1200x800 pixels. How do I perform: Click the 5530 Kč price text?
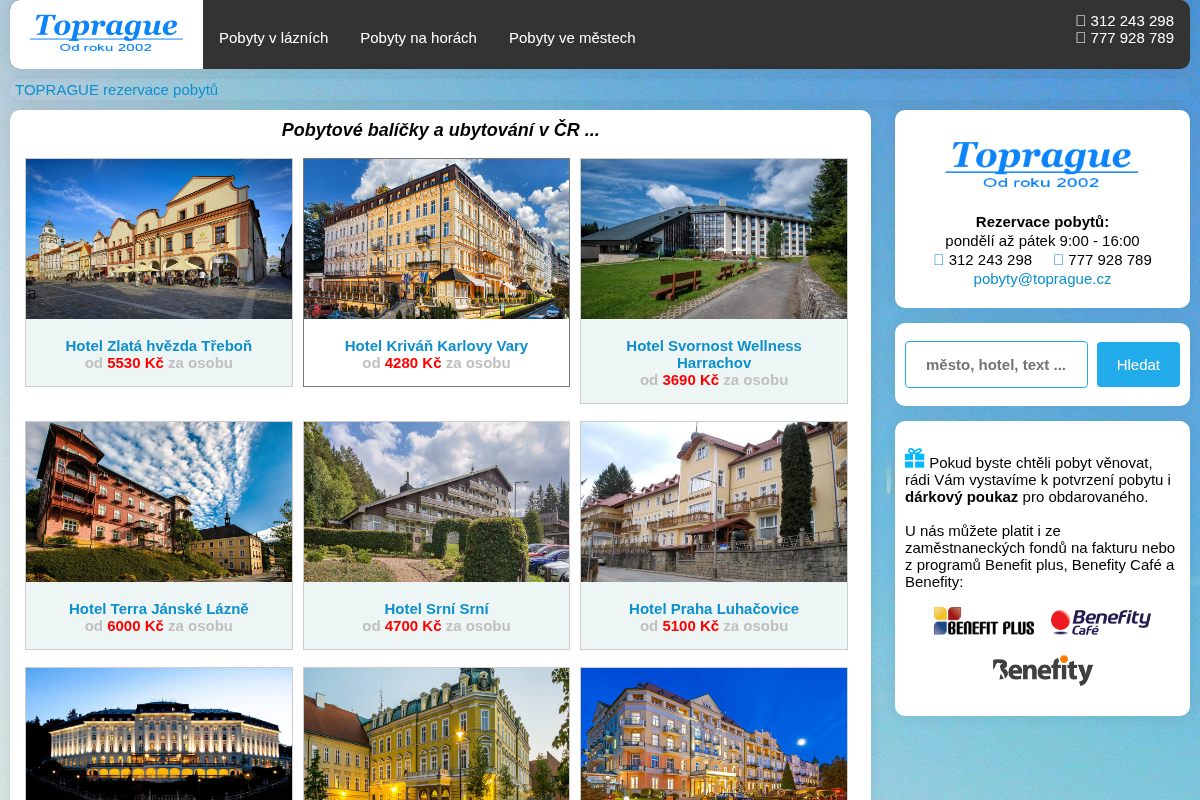click(x=135, y=362)
